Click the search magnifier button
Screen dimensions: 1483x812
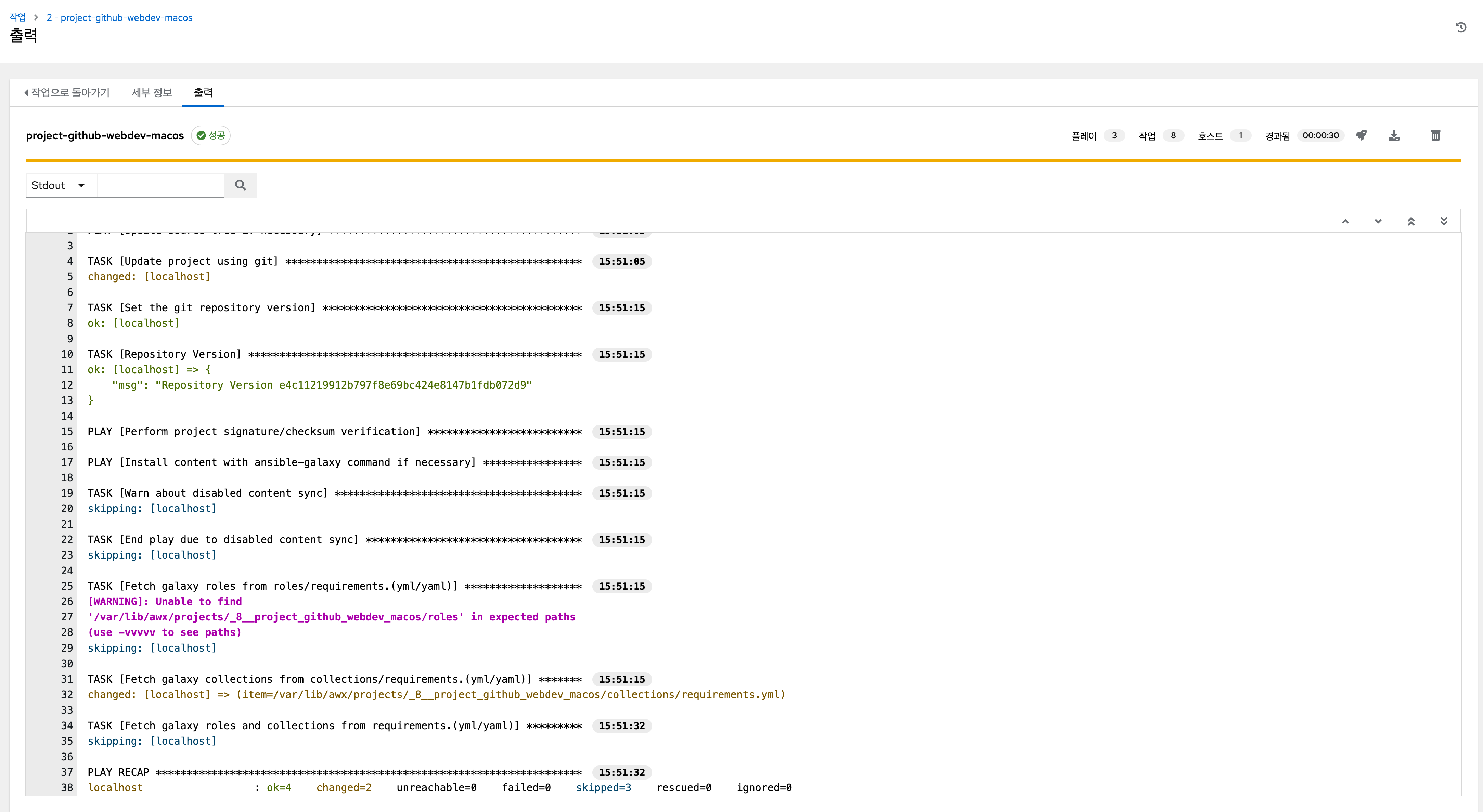[241, 185]
